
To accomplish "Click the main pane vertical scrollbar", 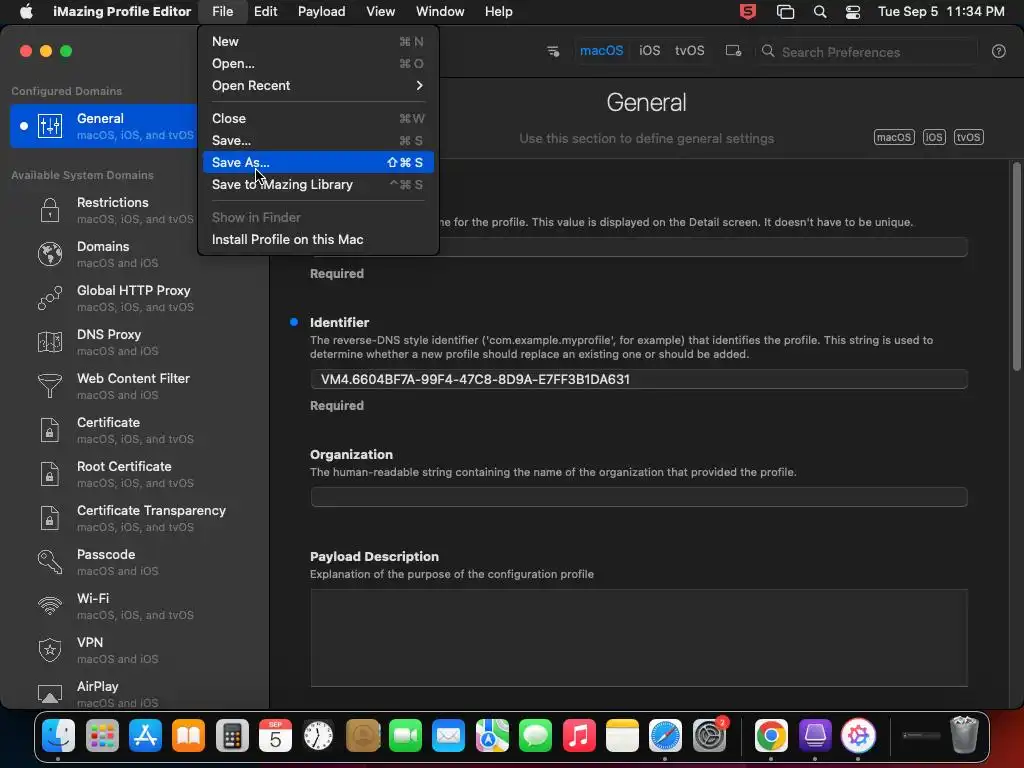I will click(1016, 266).
